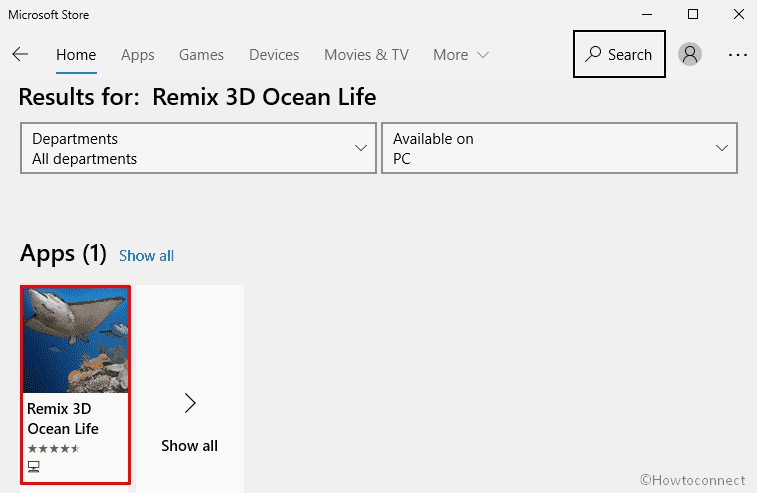Click the Show all card with arrow
This screenshot has height=493, width=757.
pyautogui.click(x=190, y=389)
